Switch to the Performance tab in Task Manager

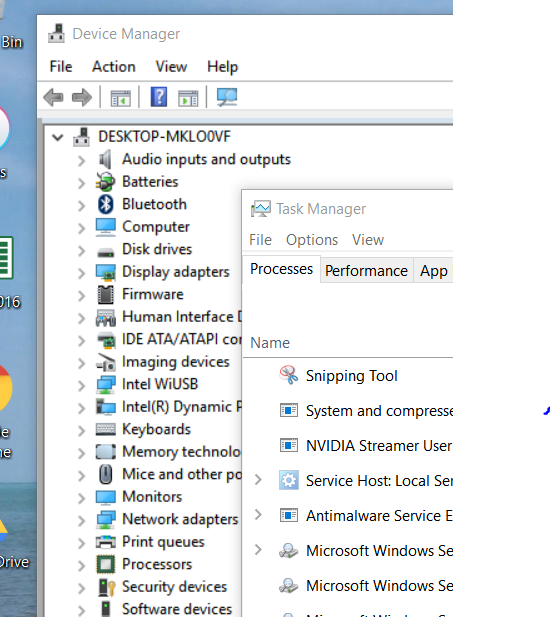tap(366, 271)
